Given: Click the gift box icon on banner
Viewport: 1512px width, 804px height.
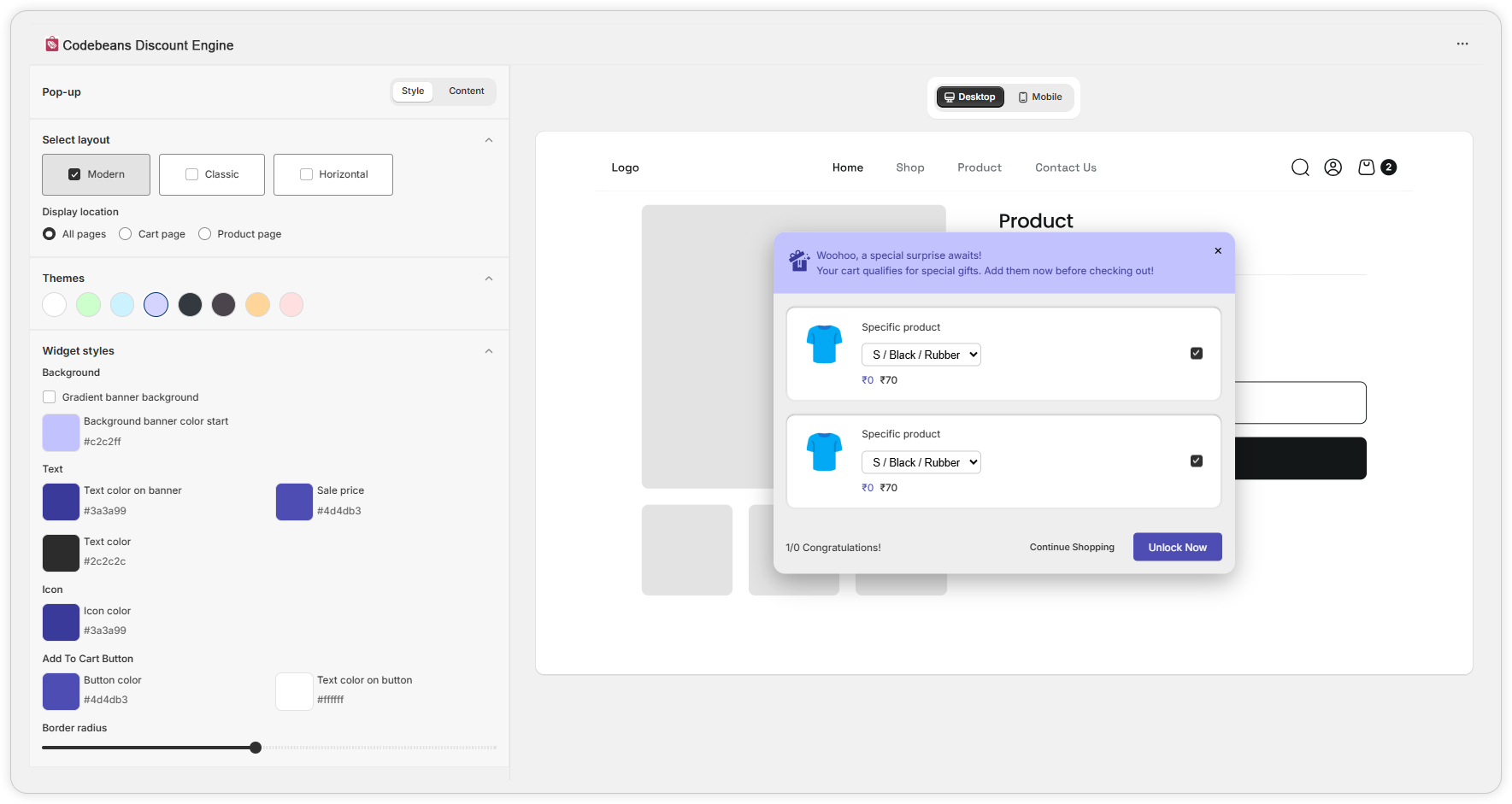Looking at the screenshot, I should [x=799, y=261].
